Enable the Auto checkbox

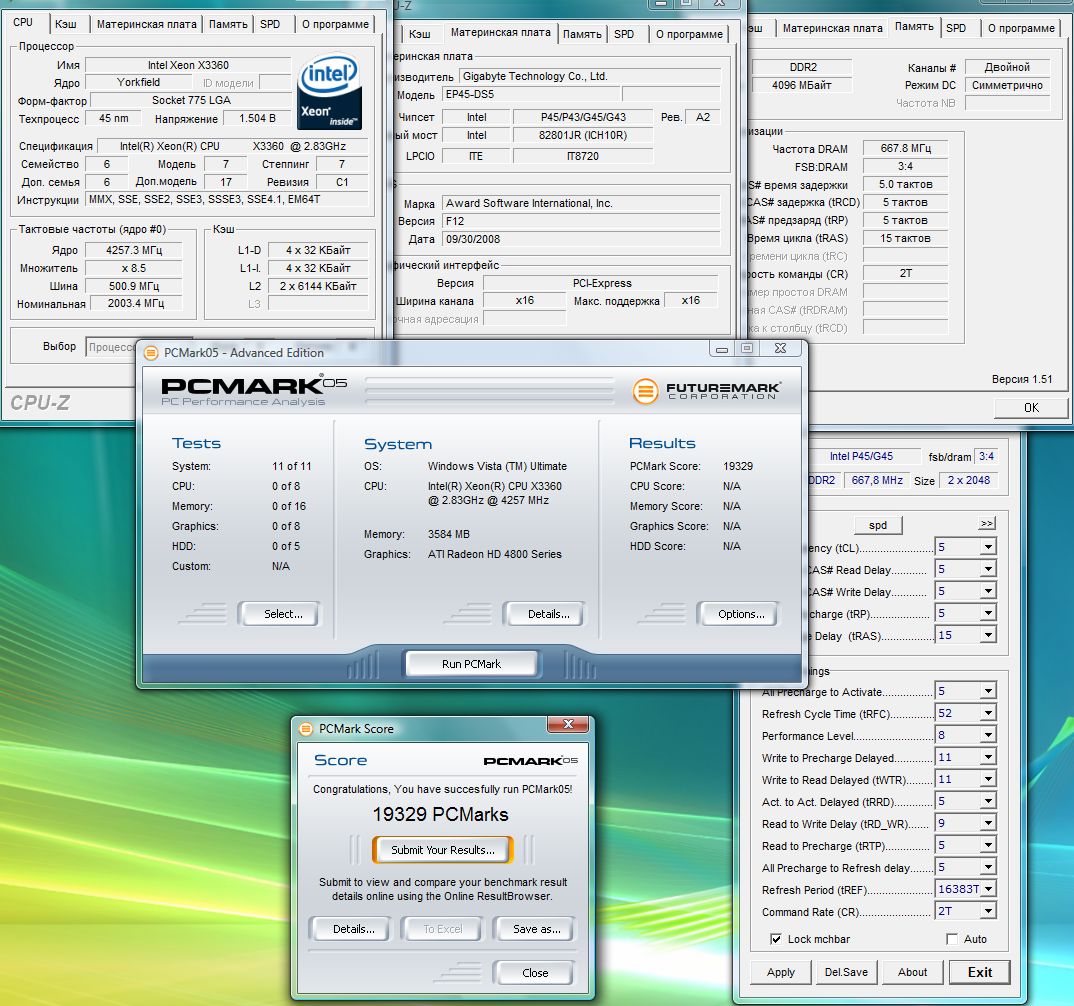point(951,939)
